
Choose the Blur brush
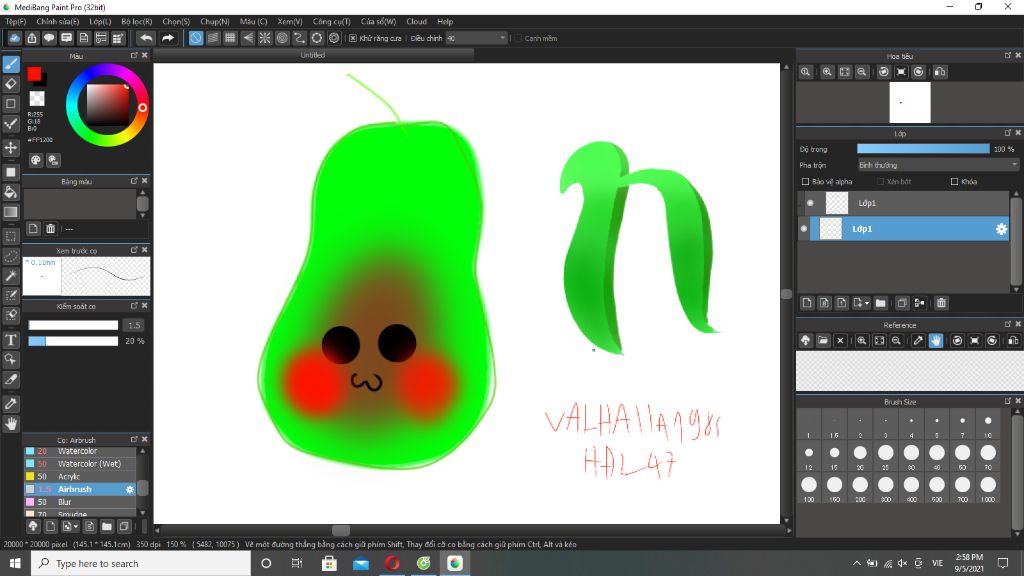[x=80, y=502]
